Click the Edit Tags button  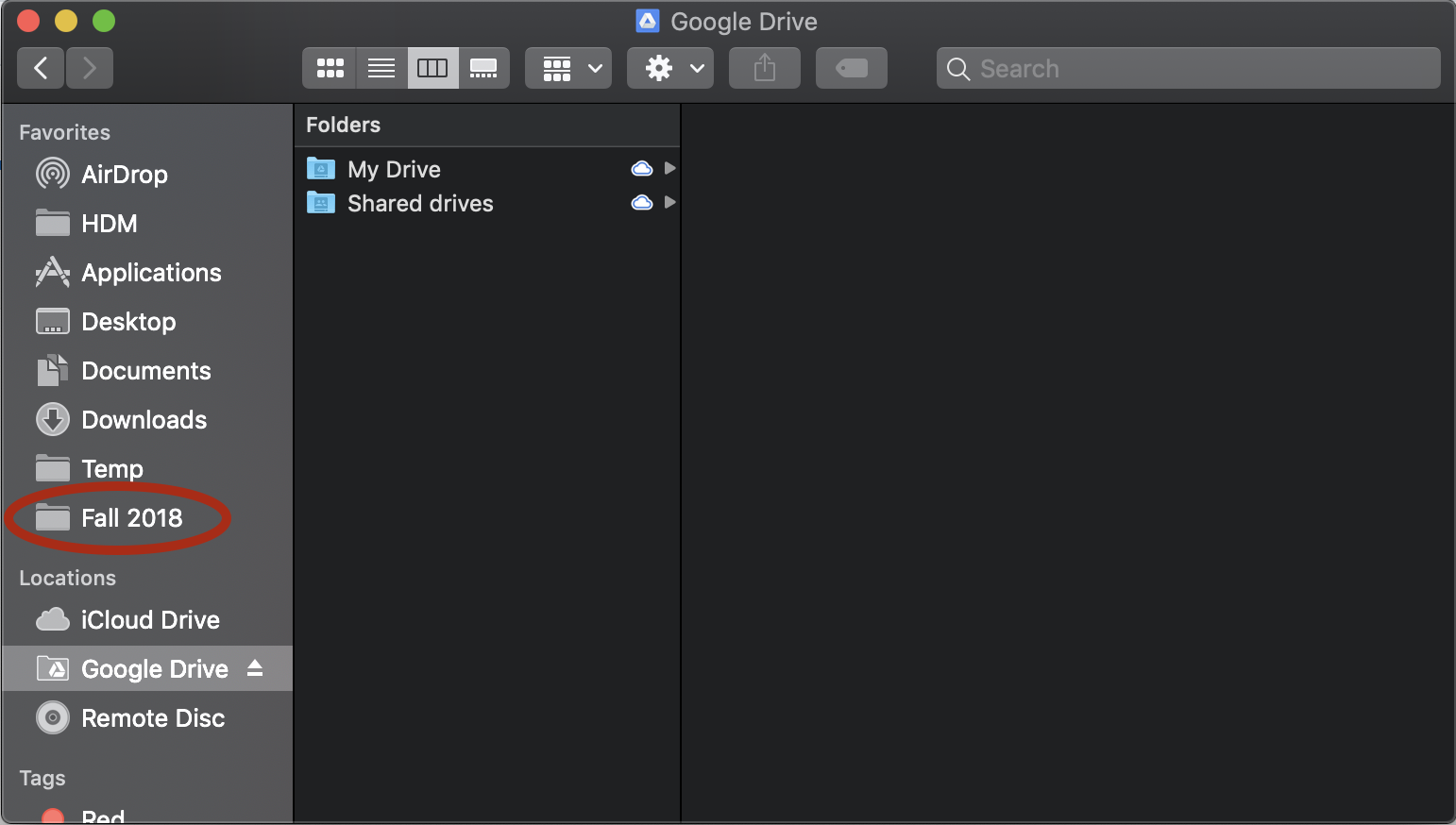tap(851, 68)
